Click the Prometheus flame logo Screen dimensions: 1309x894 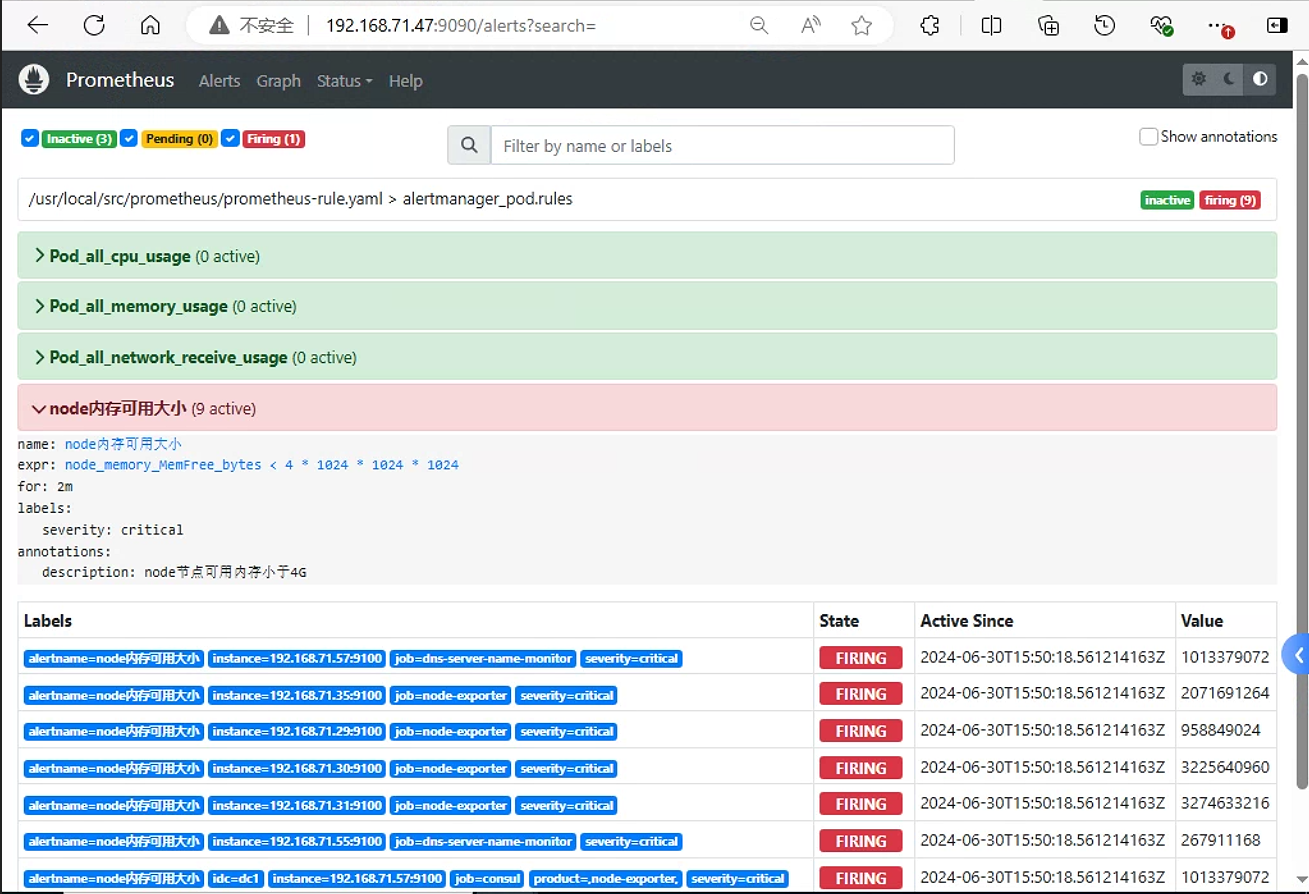point(34,80)
